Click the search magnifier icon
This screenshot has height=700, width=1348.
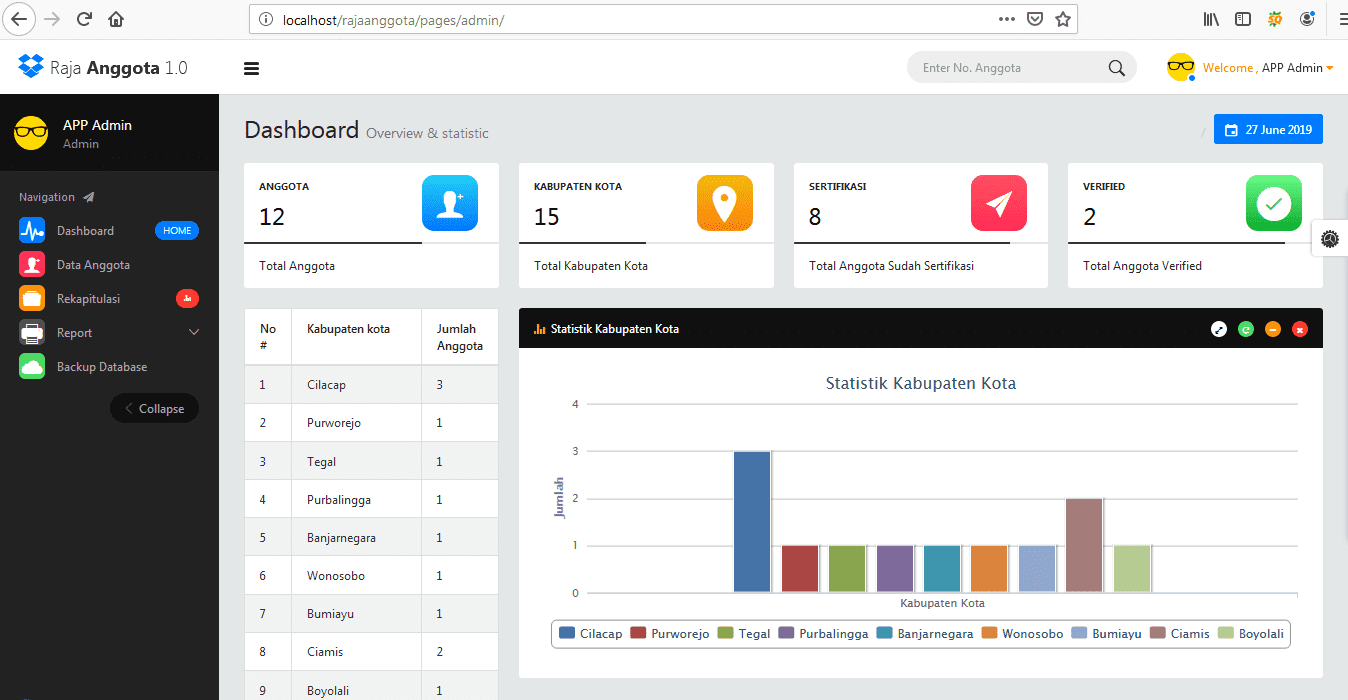[x=1115, y=67]
